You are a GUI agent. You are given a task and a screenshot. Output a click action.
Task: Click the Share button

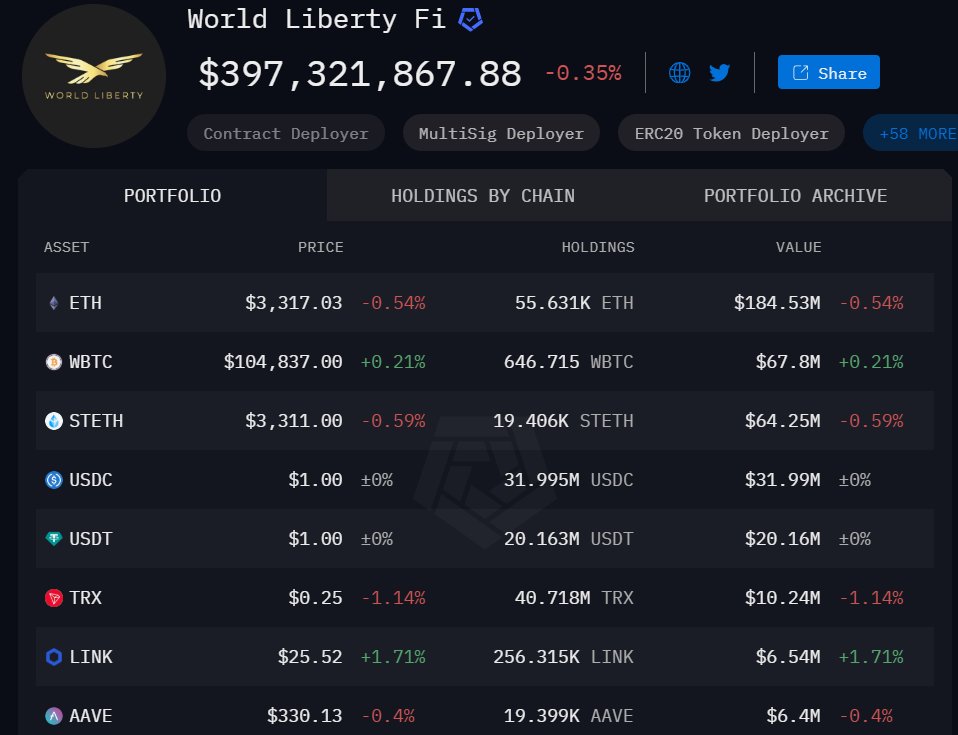[x=828, y=72]
